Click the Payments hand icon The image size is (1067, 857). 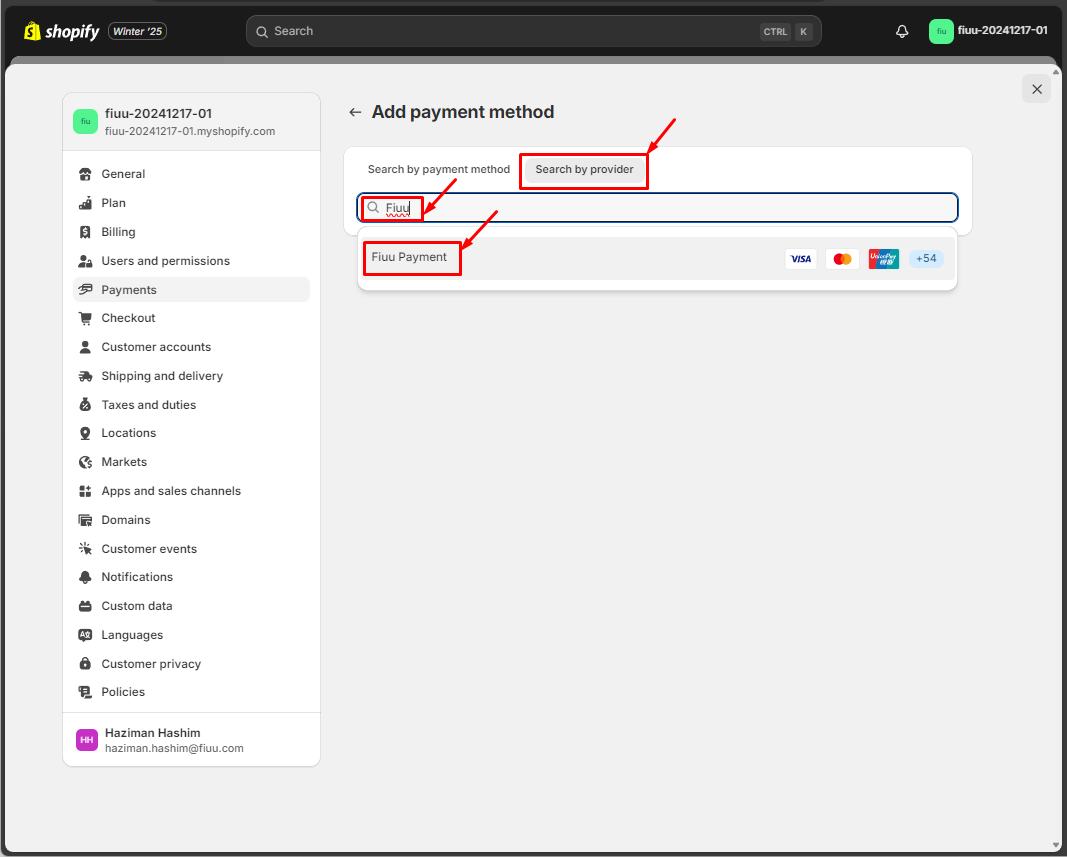(x=85, y=290)
